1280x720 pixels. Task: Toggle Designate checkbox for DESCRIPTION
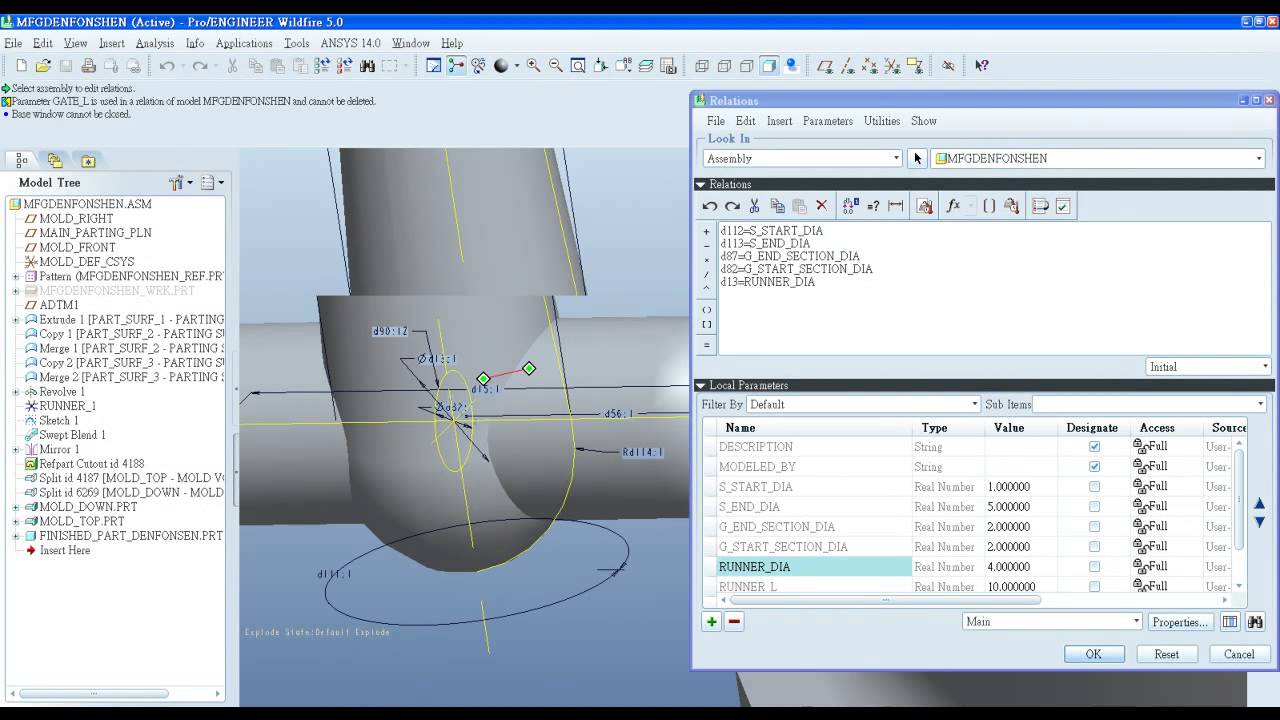click(1094, 447)
